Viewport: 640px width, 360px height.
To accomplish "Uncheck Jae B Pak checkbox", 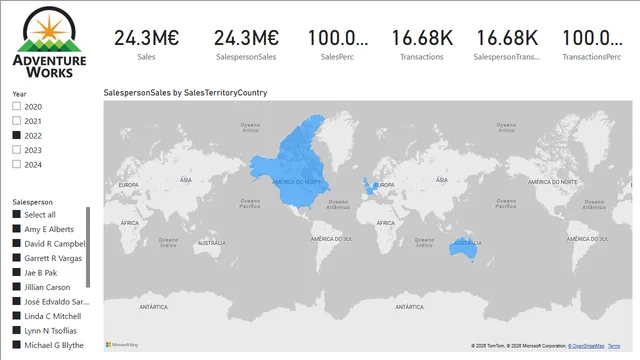I will pos(16,272).
